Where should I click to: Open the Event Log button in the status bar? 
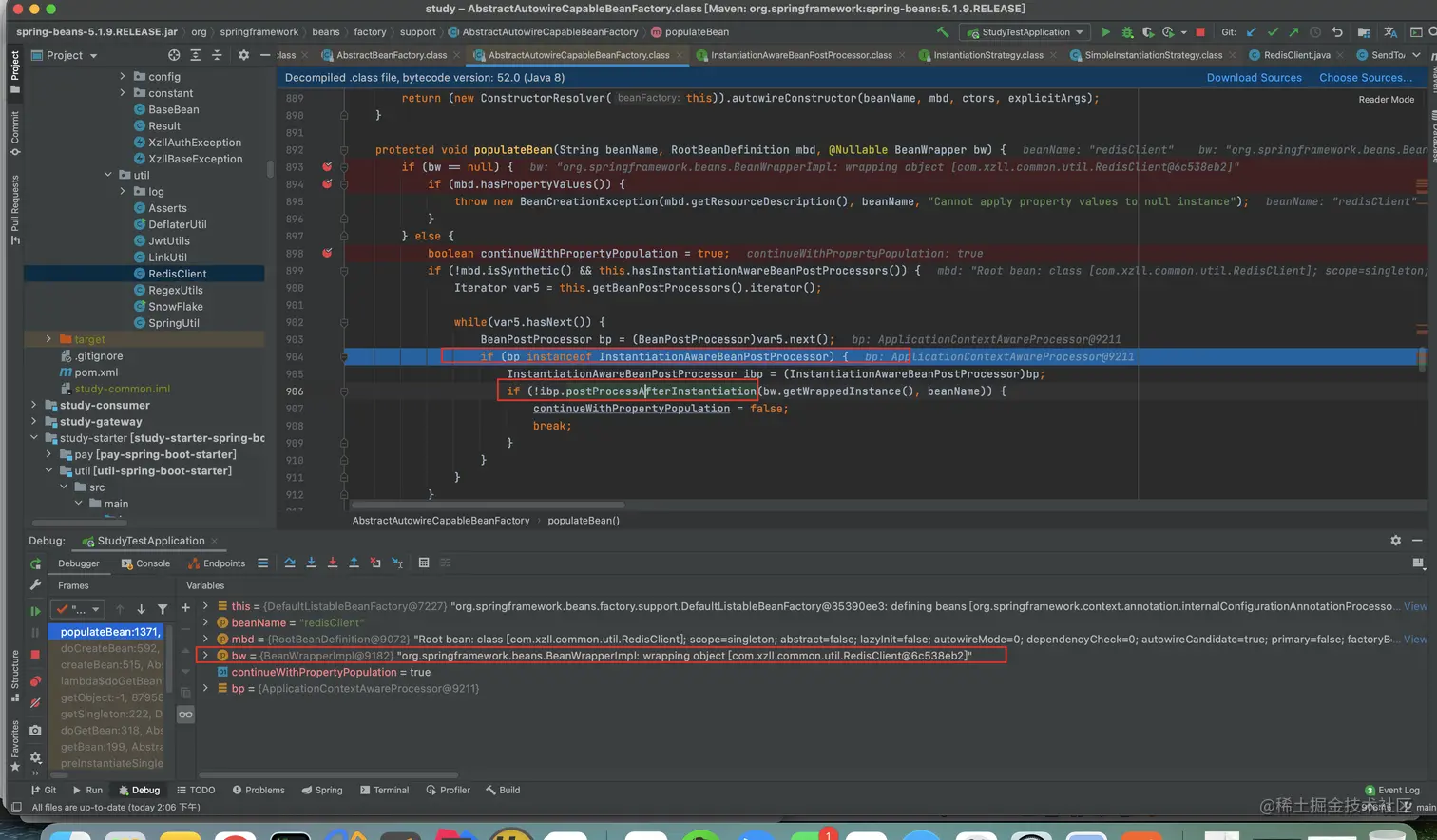pyautogui.click(x=1391, y=790)
